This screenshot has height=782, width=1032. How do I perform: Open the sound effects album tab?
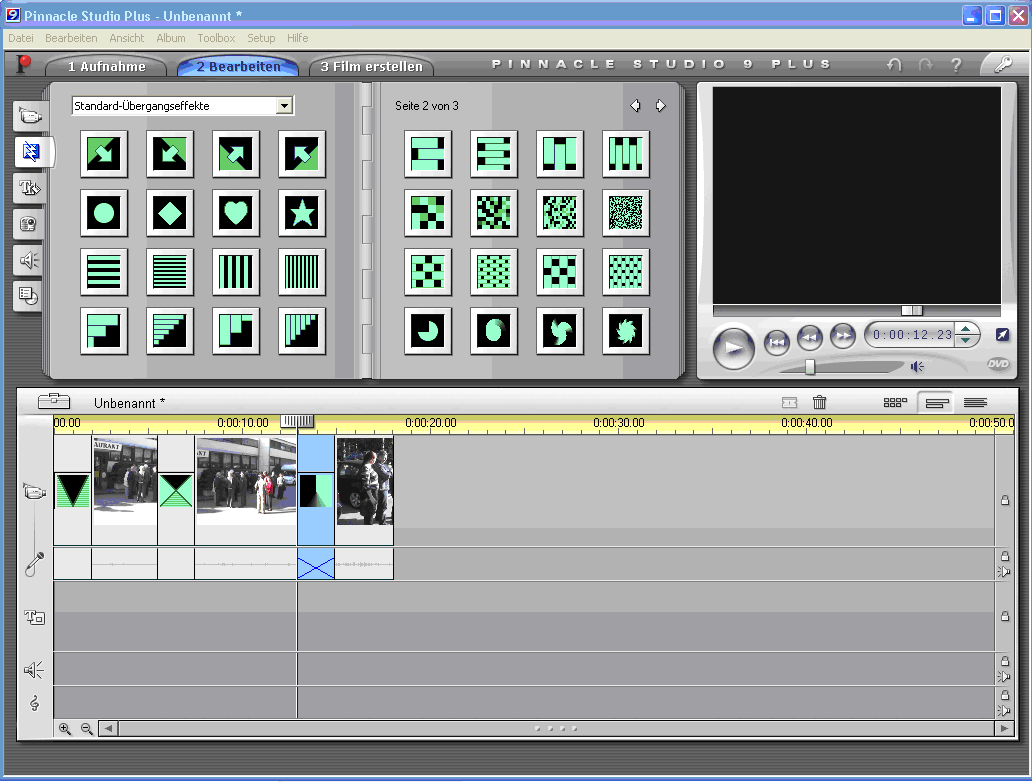click(30, 260)
